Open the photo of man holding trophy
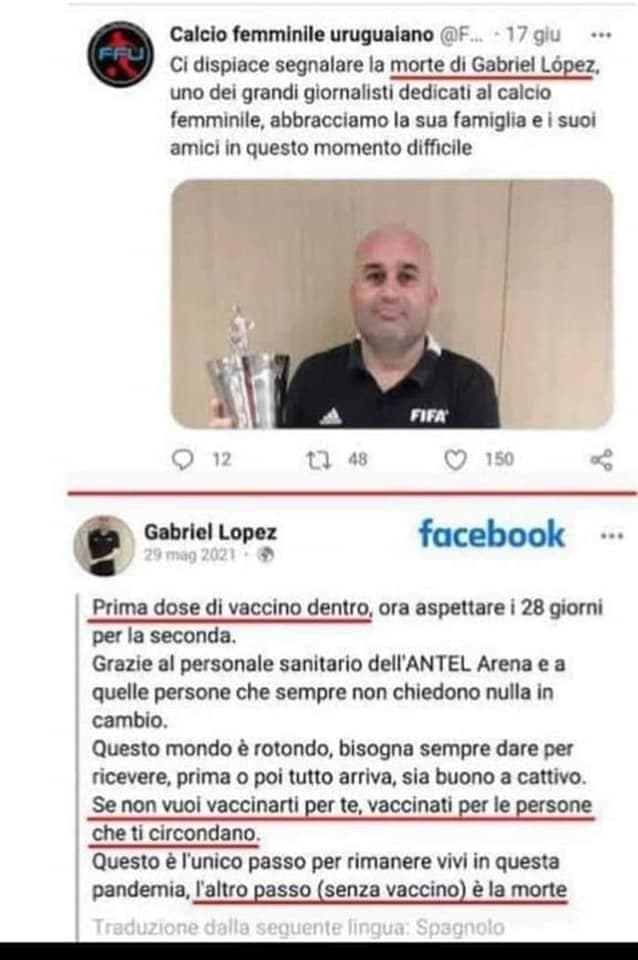Image resolution: width=638 pixels, height=960 pixels. 392,304
